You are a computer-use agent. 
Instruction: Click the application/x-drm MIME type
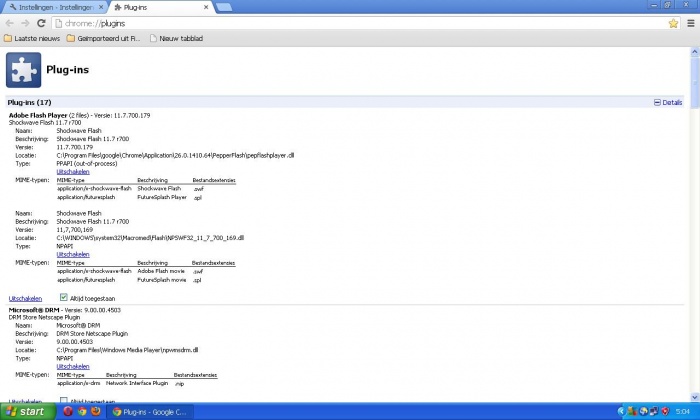point(79,383)
